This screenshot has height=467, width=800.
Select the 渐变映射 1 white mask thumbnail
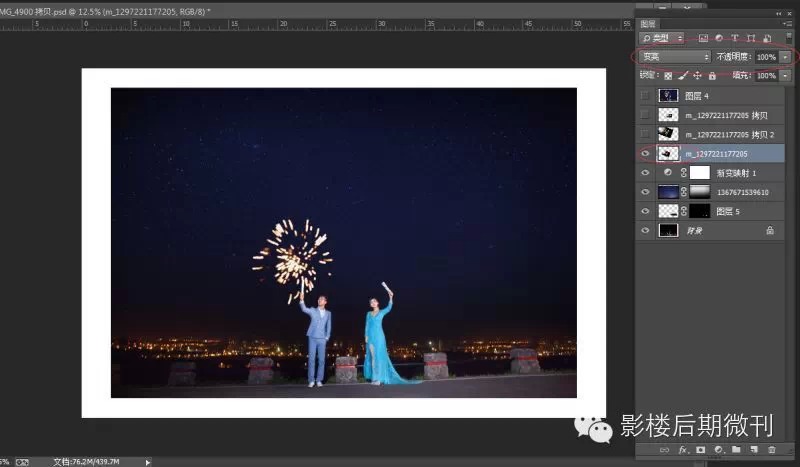pos(699,173)
